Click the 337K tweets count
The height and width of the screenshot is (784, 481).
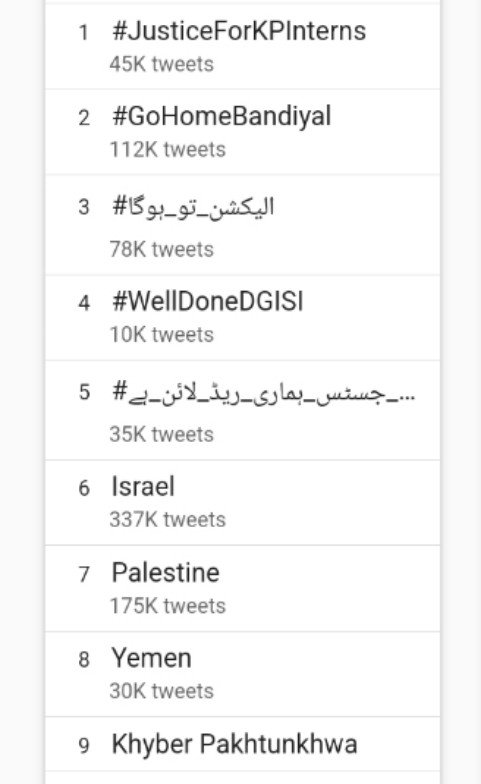pos(168,520)
